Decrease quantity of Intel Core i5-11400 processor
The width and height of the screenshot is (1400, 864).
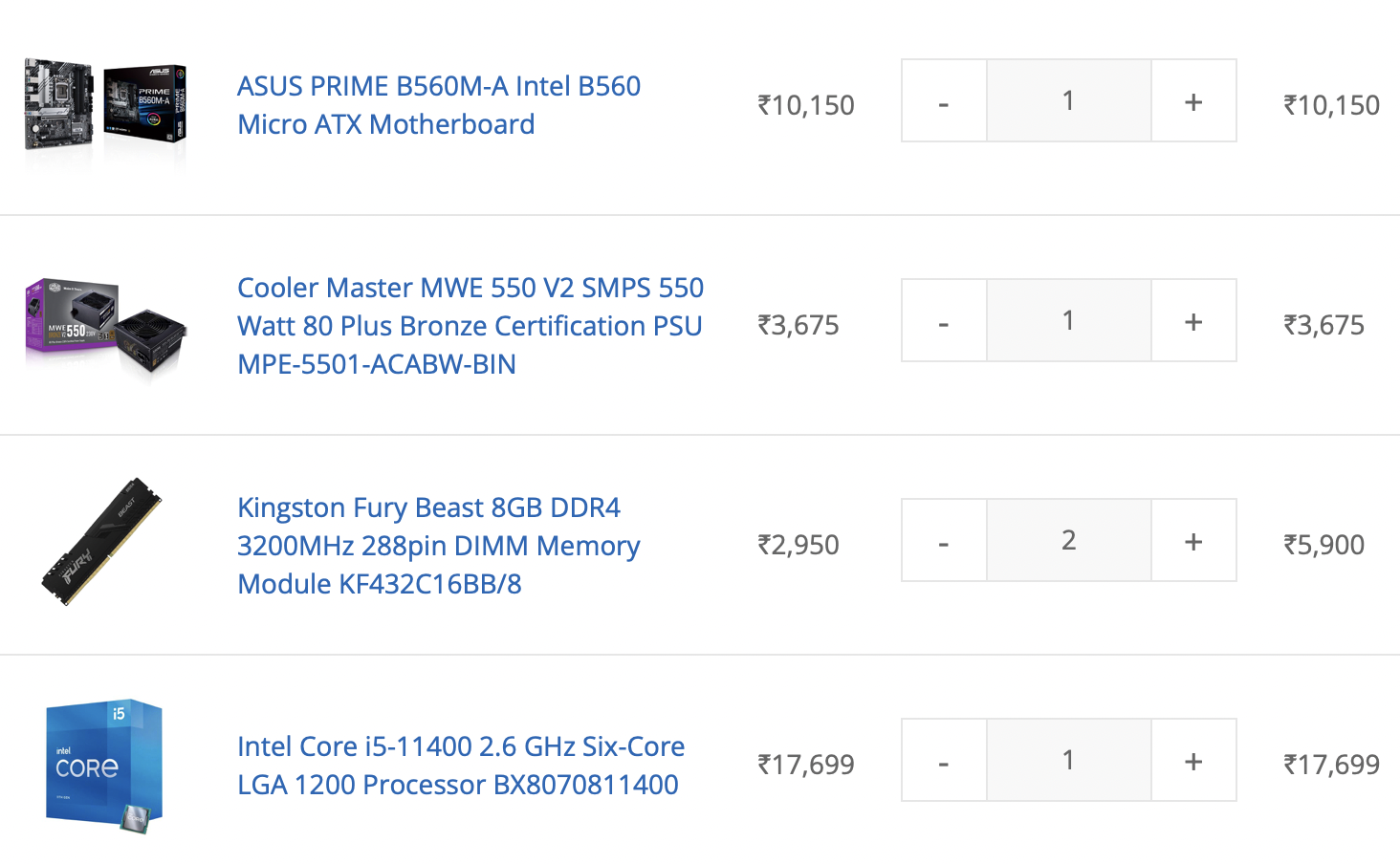(x=944, y=761)
